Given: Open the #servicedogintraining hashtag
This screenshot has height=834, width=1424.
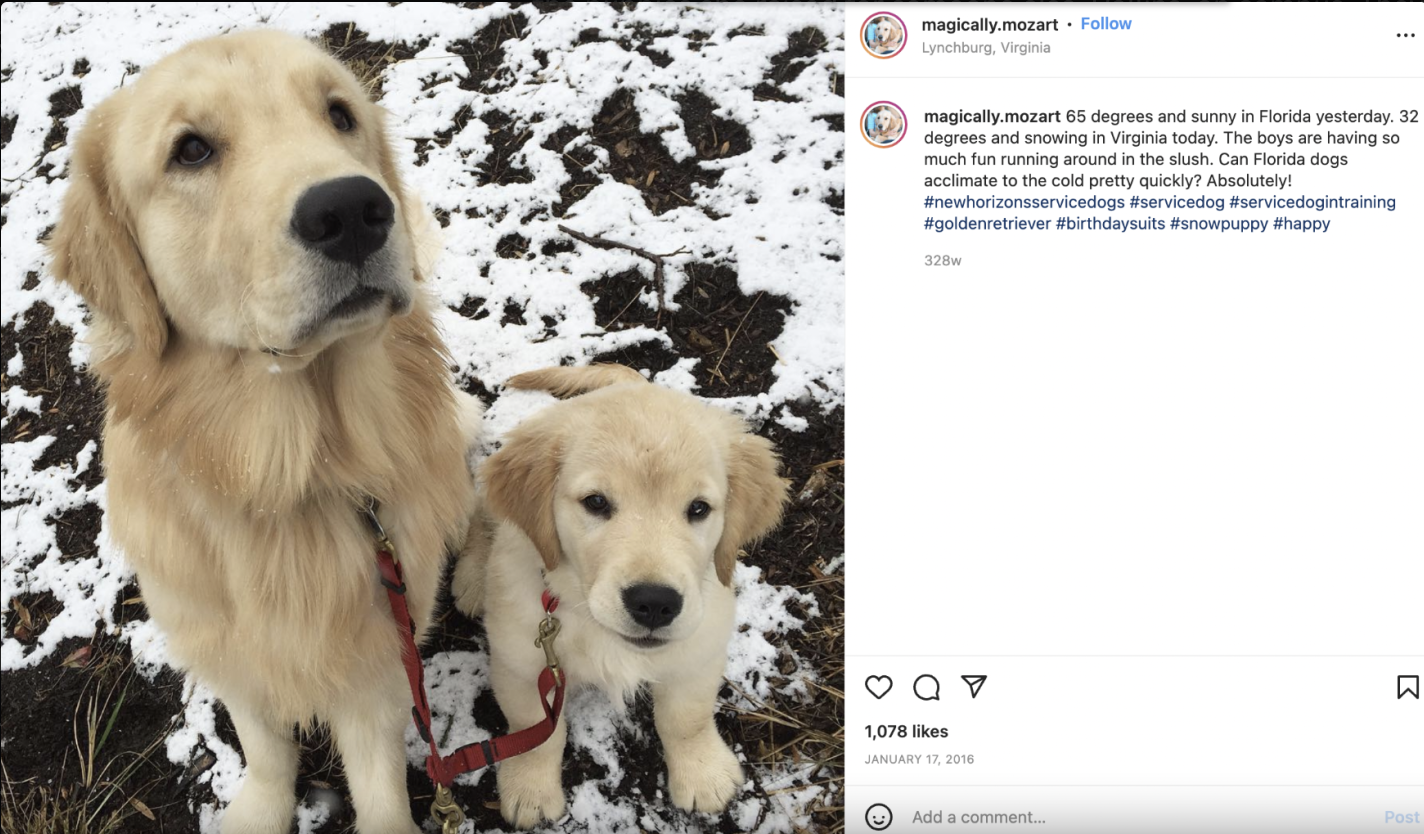Looking at the screenshot, I should pyautogui.click(x=1312, y=202).
